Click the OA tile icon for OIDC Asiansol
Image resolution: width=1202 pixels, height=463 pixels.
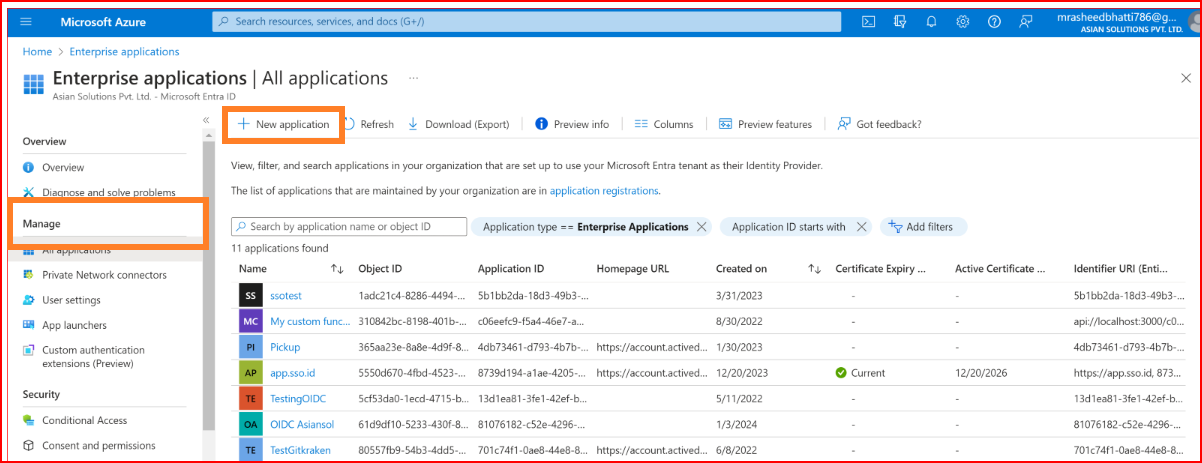pyautogui.click(x=250, y=424)
